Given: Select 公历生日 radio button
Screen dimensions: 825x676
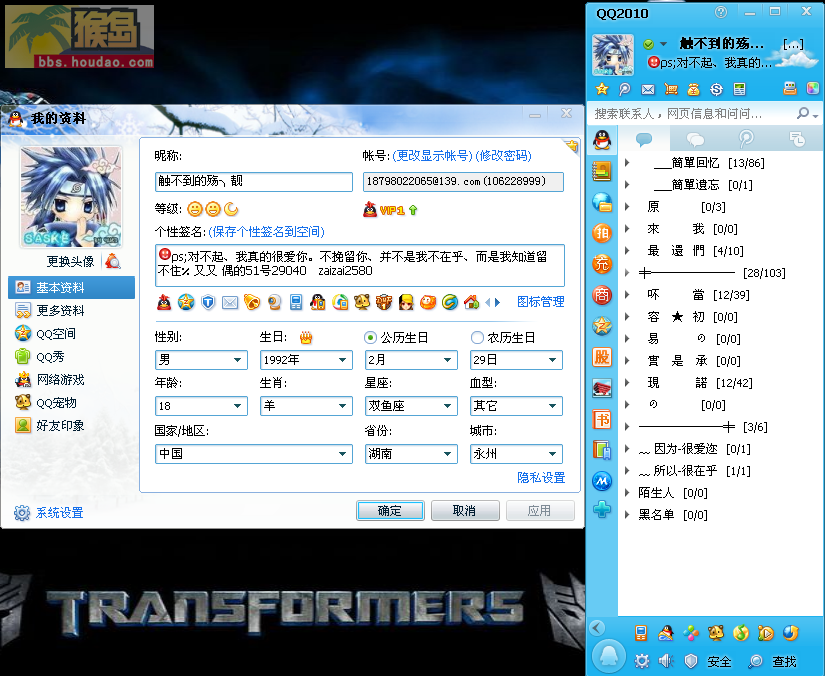Looking at the screenshot, I should (370, 337).
